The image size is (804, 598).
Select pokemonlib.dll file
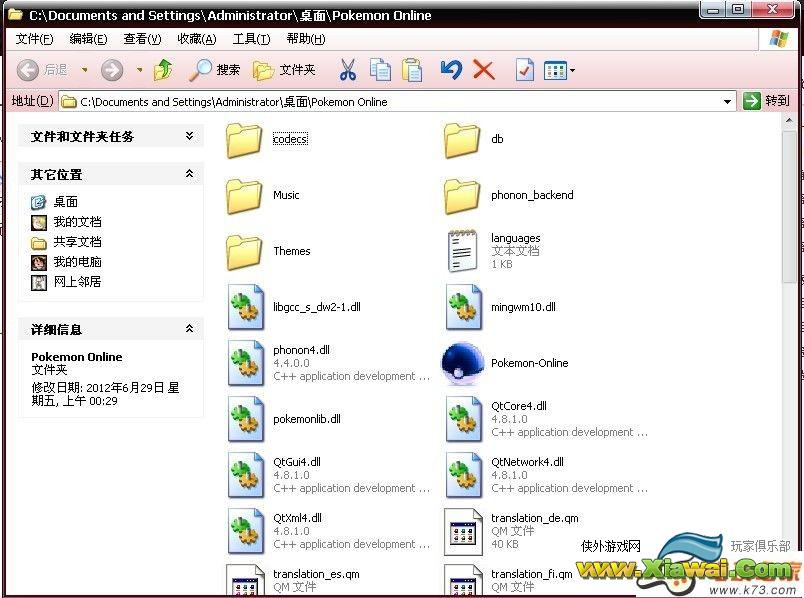(285, 419)
